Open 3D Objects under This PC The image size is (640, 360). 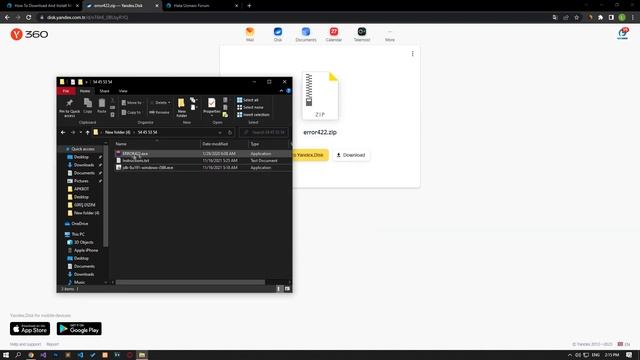pos(83,242)
